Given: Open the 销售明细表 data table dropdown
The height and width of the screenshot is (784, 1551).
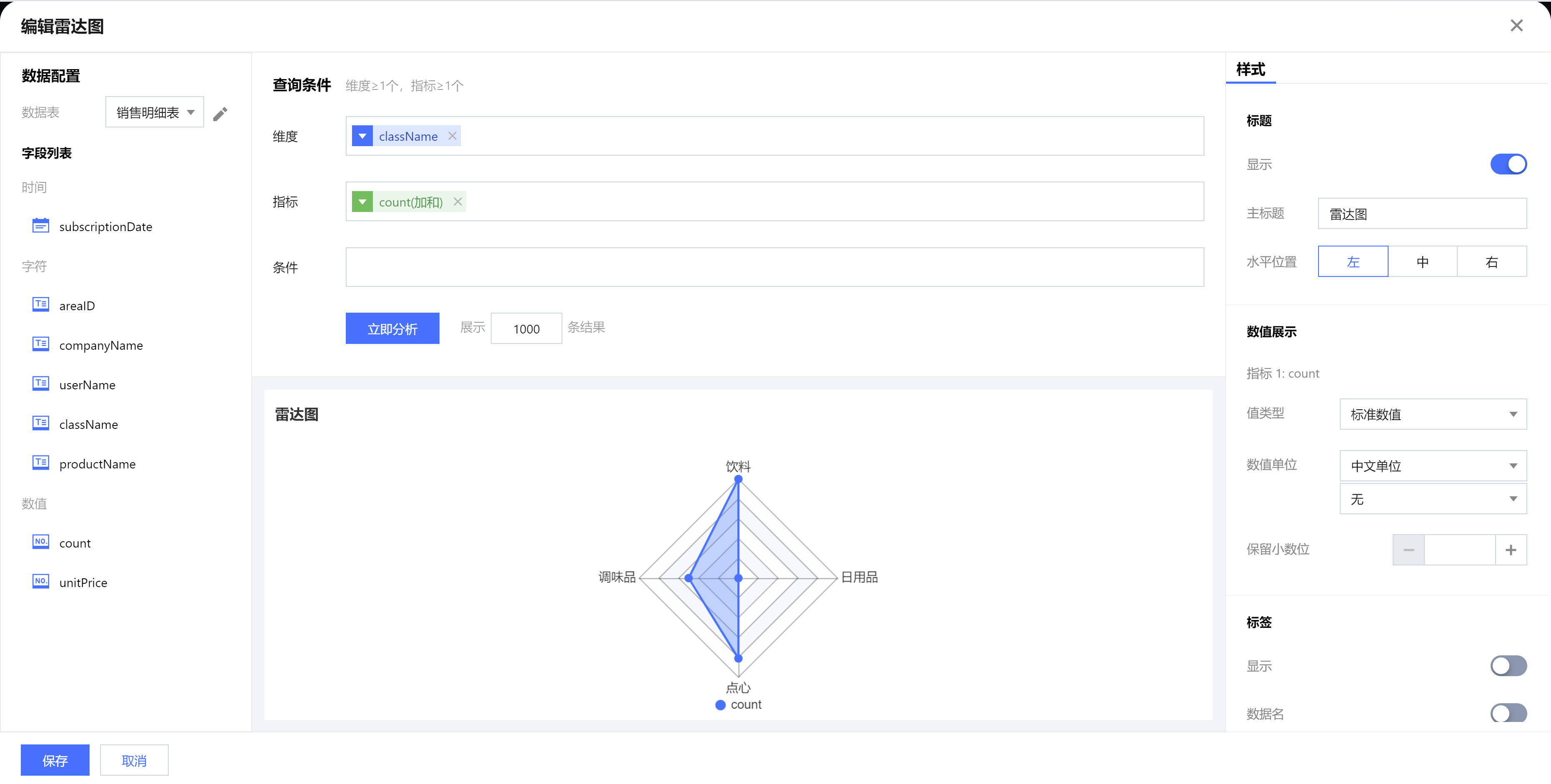Looking at the screenshot, I should (x=155, y=112).
